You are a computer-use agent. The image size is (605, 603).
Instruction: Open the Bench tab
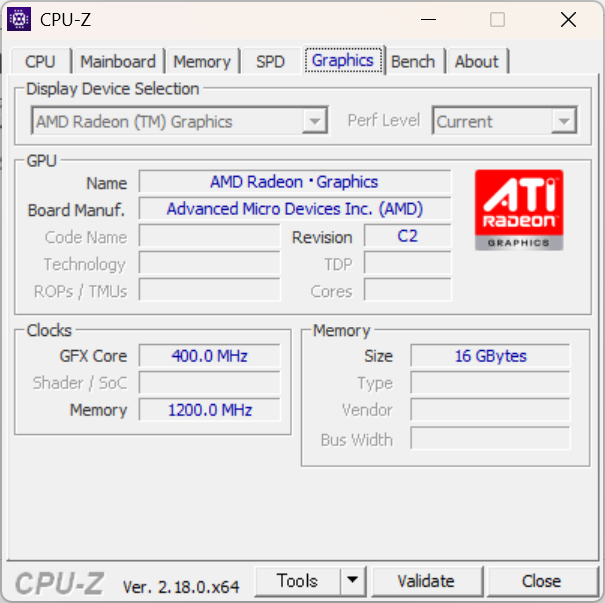pos(413,62)
